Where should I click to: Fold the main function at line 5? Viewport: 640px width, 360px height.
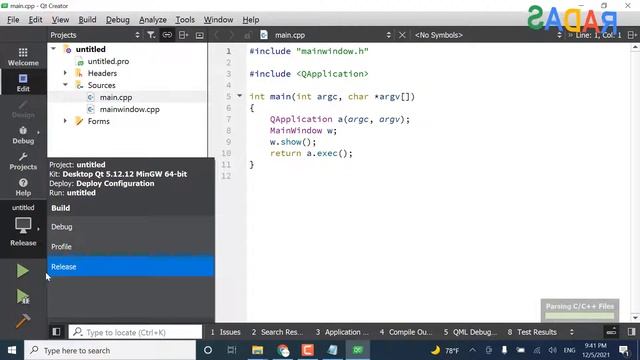pos(240,96)
